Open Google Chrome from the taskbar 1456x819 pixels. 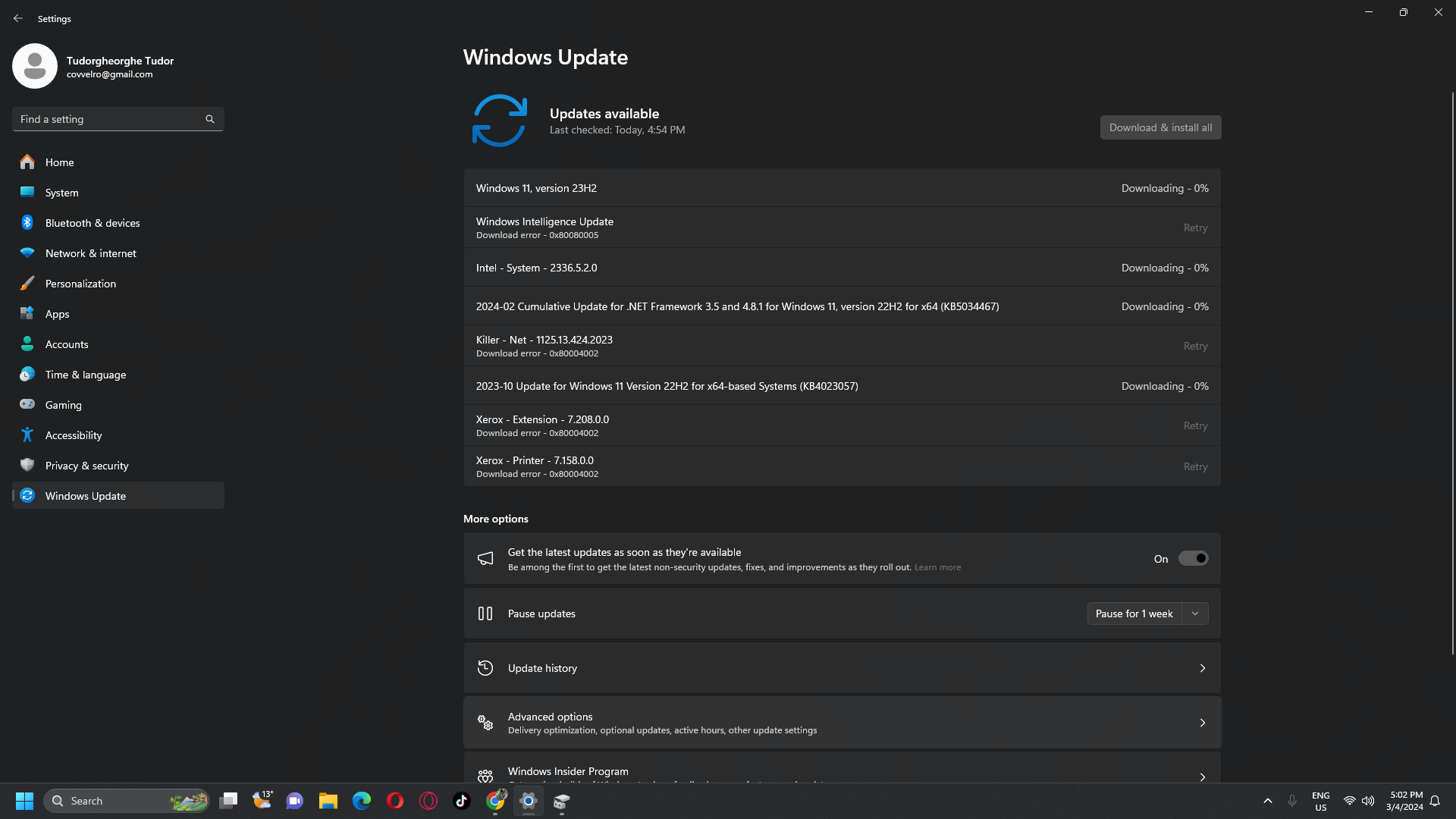click(495, 801)
